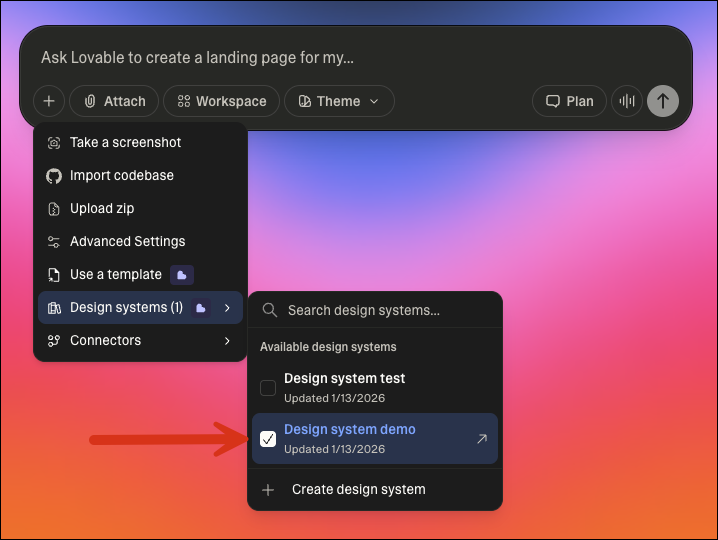Click the chat bubble icon in Plan
Image resolution: width=718 pixels, height=540 pixels.
tap(553, 101)
